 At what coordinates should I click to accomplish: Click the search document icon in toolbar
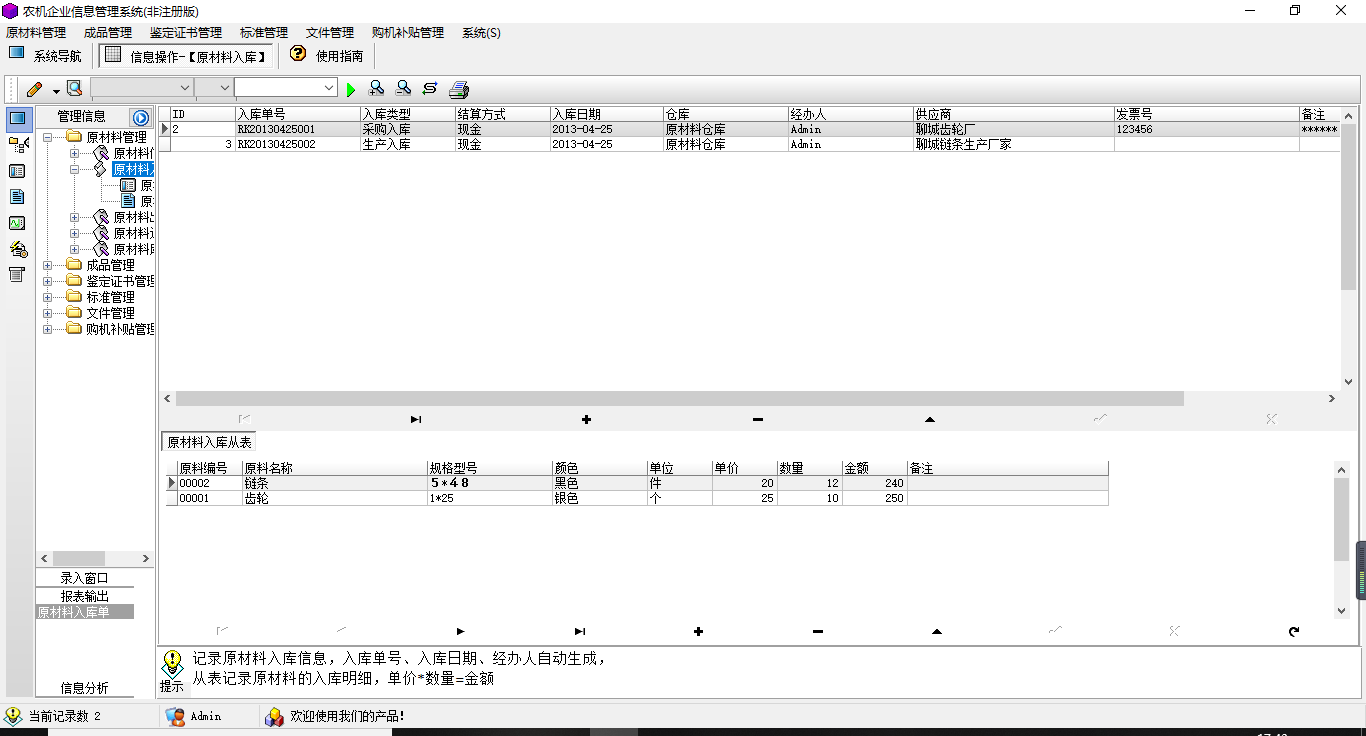75,89
